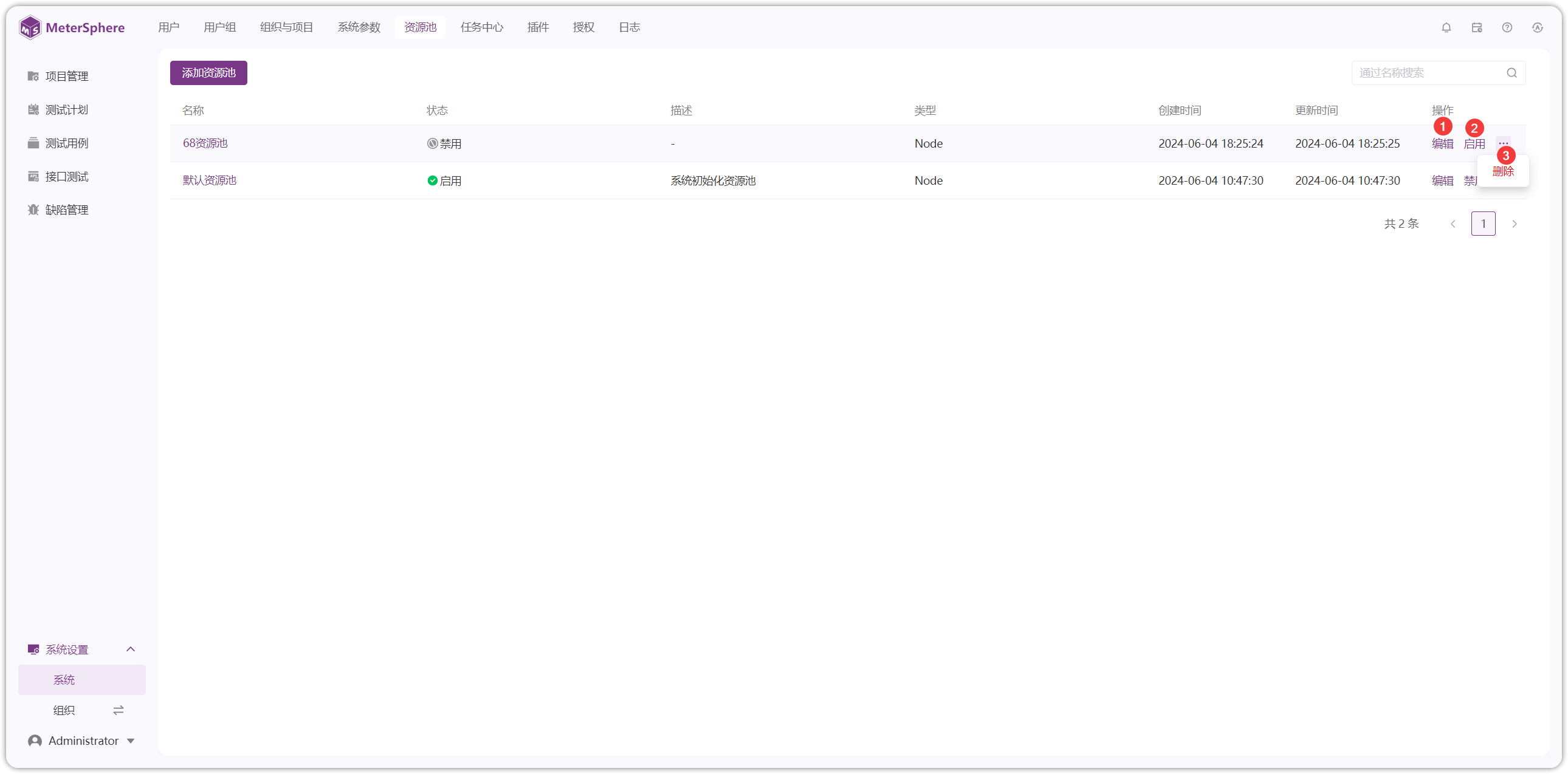
Task: Switch to the 用户 tab
Action: pos(168,27)
